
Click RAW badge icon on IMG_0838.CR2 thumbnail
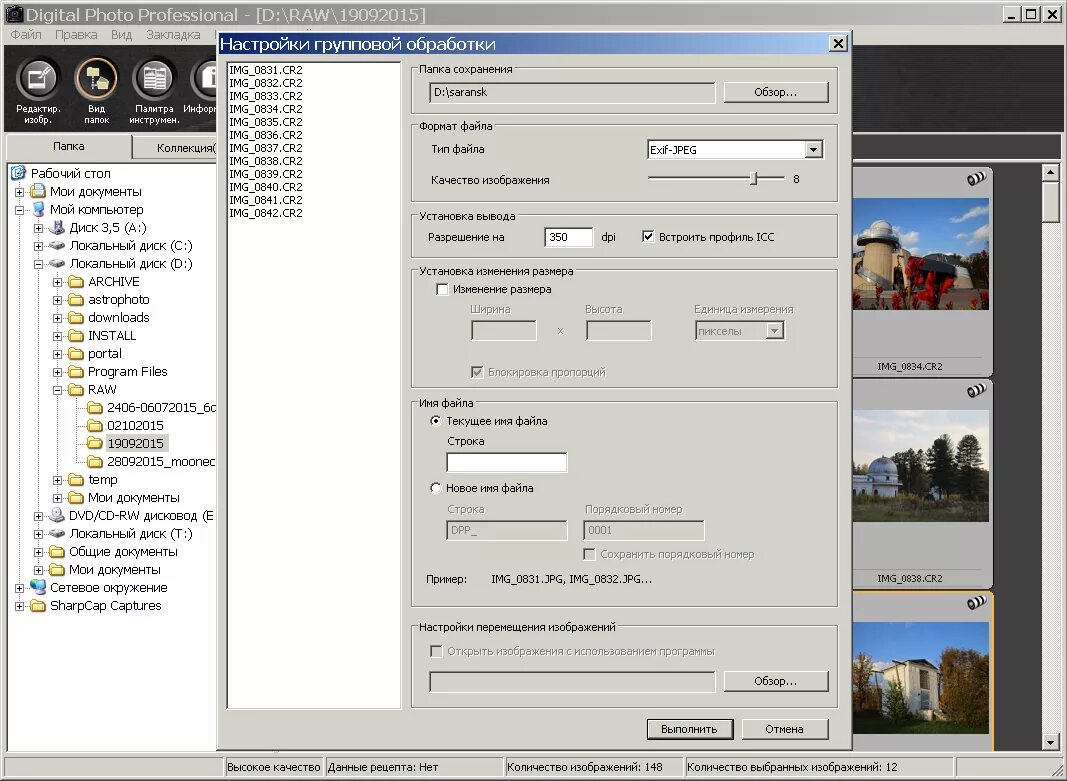click(x=976, y=391)
